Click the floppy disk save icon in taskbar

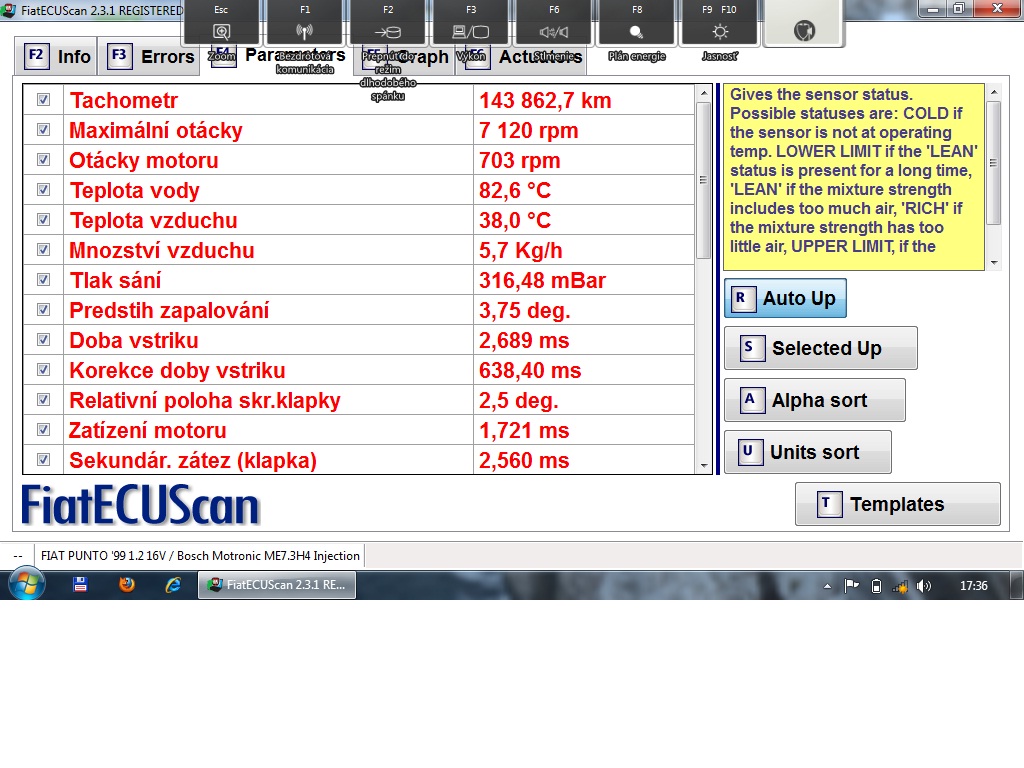tap(81, 585)
